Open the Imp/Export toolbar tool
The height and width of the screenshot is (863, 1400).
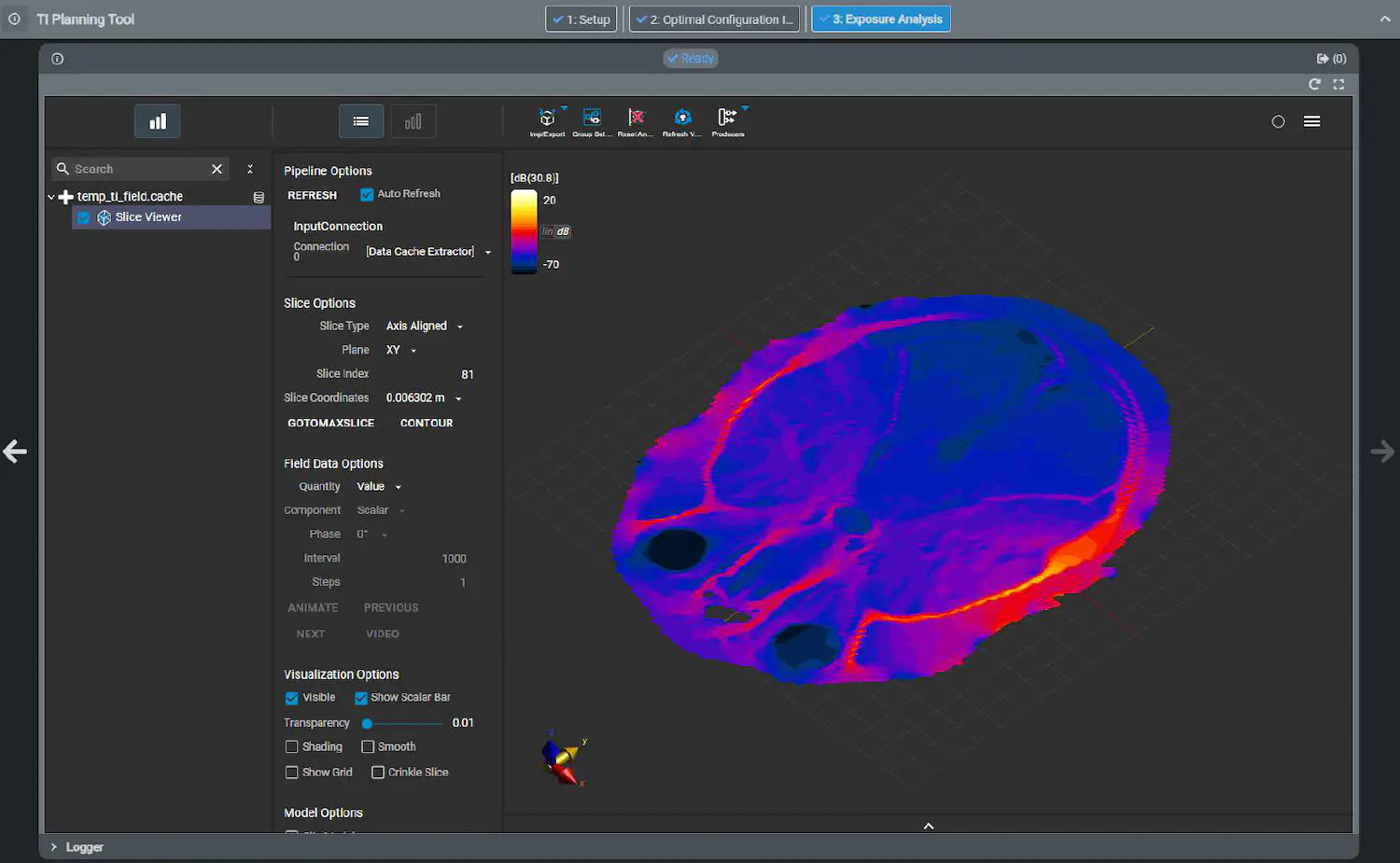tap(547, 118)
